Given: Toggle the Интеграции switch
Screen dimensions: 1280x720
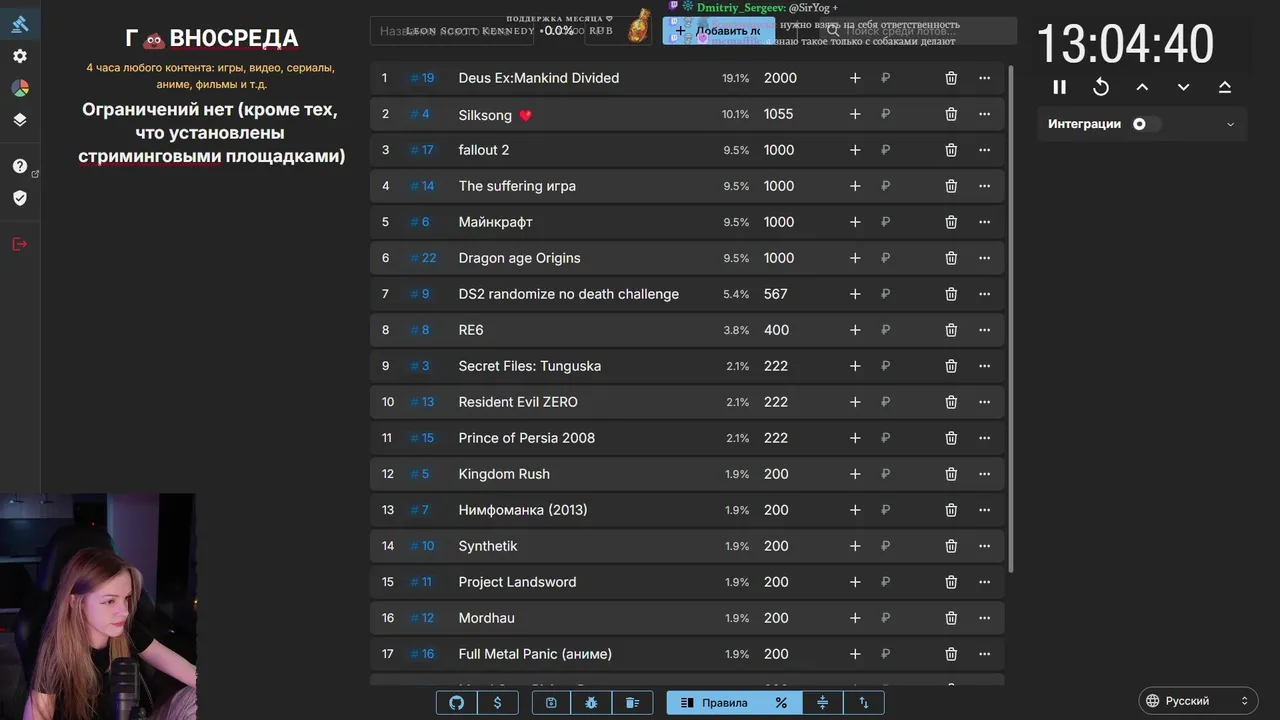Looking at the screenshot, I should [x=1146, y=124].
